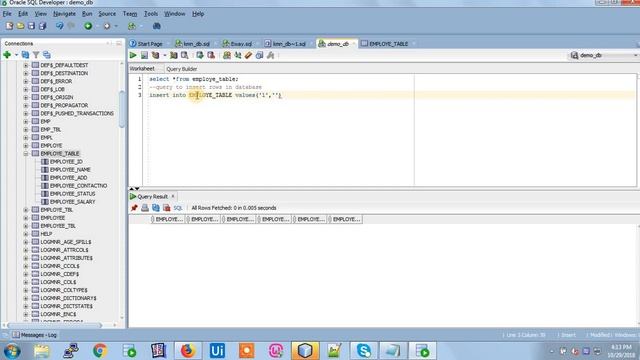
Task: Click the Connections panel horizontal scrollbar
Action: point(54,325)
